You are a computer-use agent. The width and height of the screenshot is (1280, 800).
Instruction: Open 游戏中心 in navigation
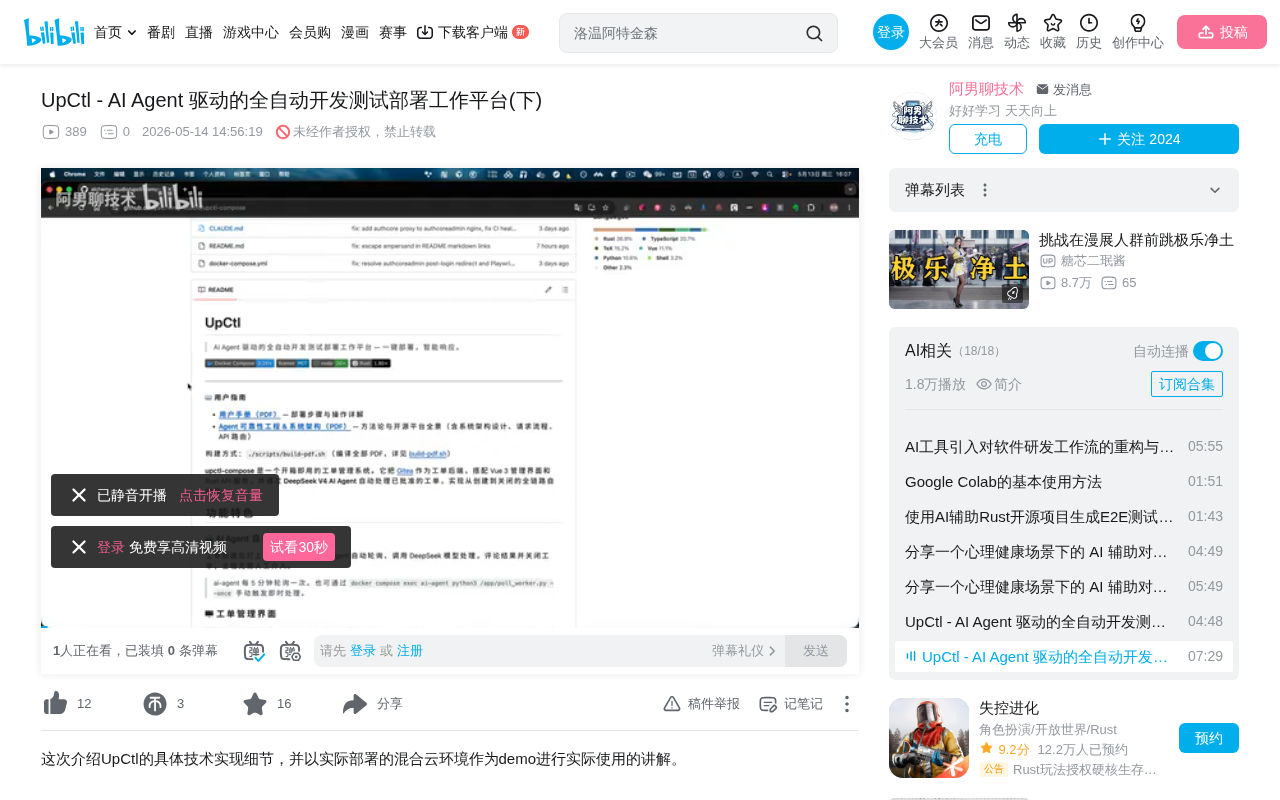[251, 32]
